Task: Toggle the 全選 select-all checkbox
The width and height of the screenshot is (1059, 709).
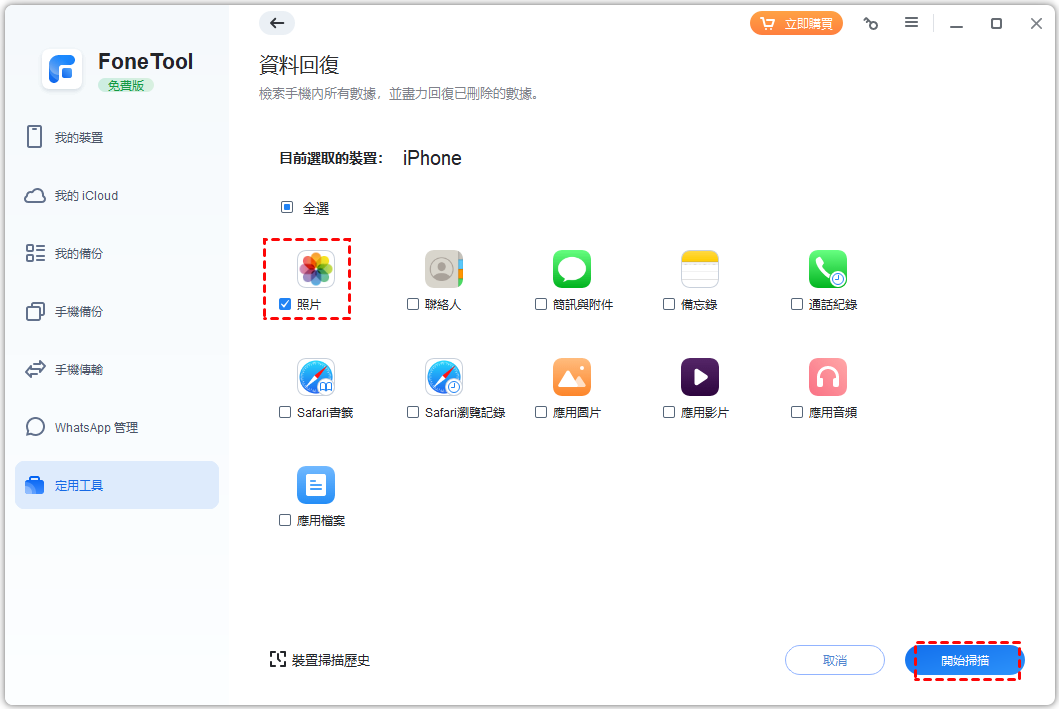Action: pos(287,208)
